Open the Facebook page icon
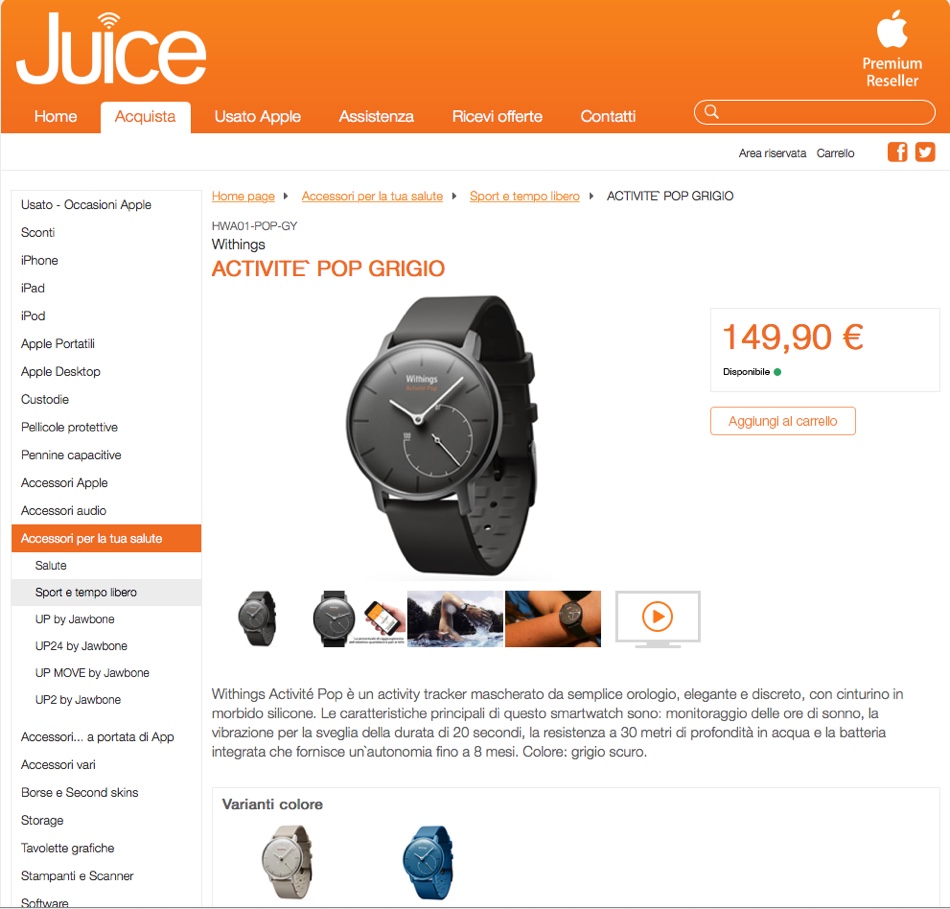Image resolution: width=950 pixels, height=909 pixels. click(897, 152)
